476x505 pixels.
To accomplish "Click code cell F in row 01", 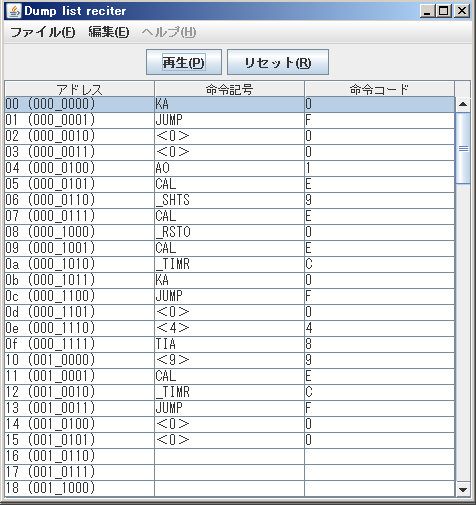I will pos(379,120).
